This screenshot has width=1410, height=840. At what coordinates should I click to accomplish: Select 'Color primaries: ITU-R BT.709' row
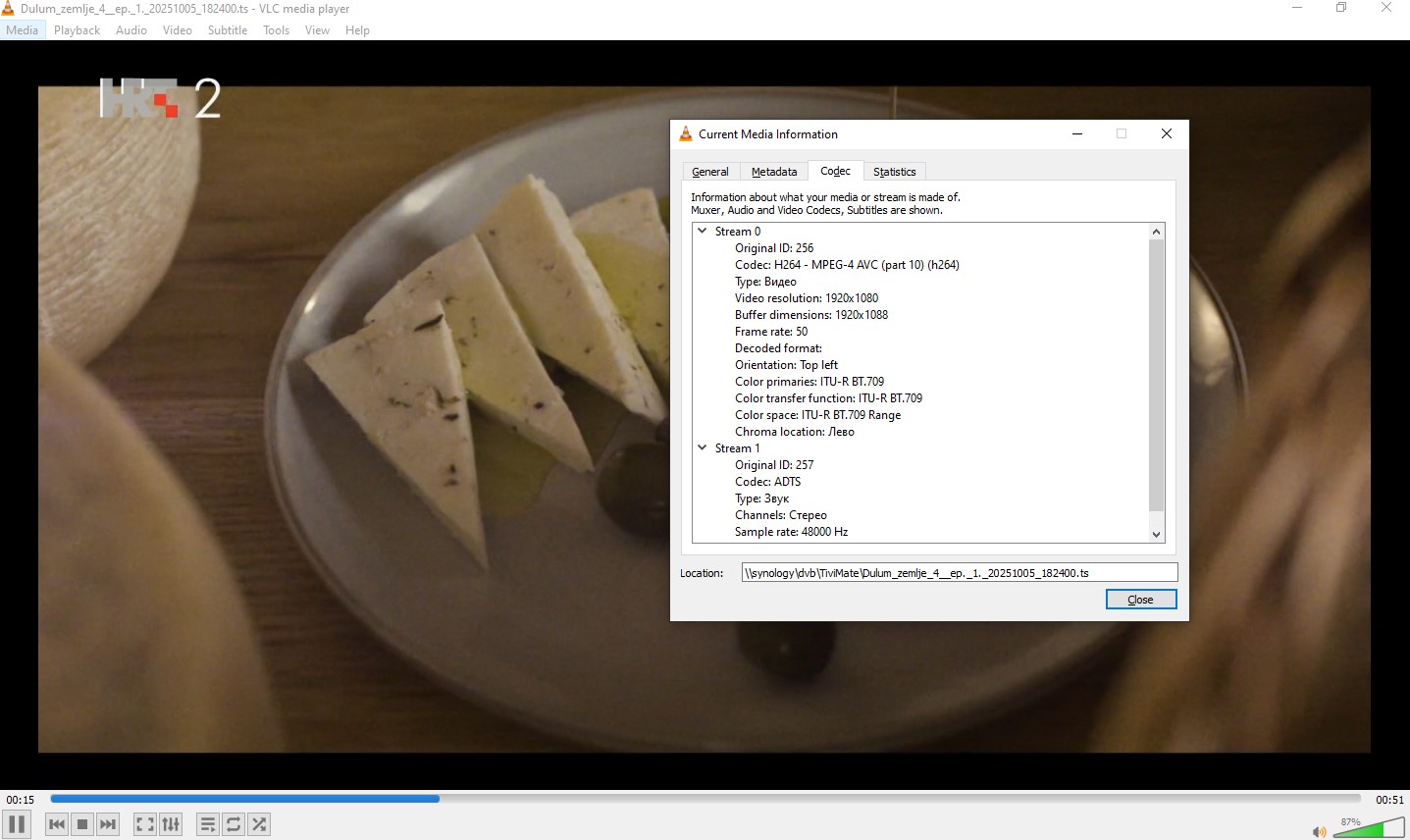coord(809,382)
